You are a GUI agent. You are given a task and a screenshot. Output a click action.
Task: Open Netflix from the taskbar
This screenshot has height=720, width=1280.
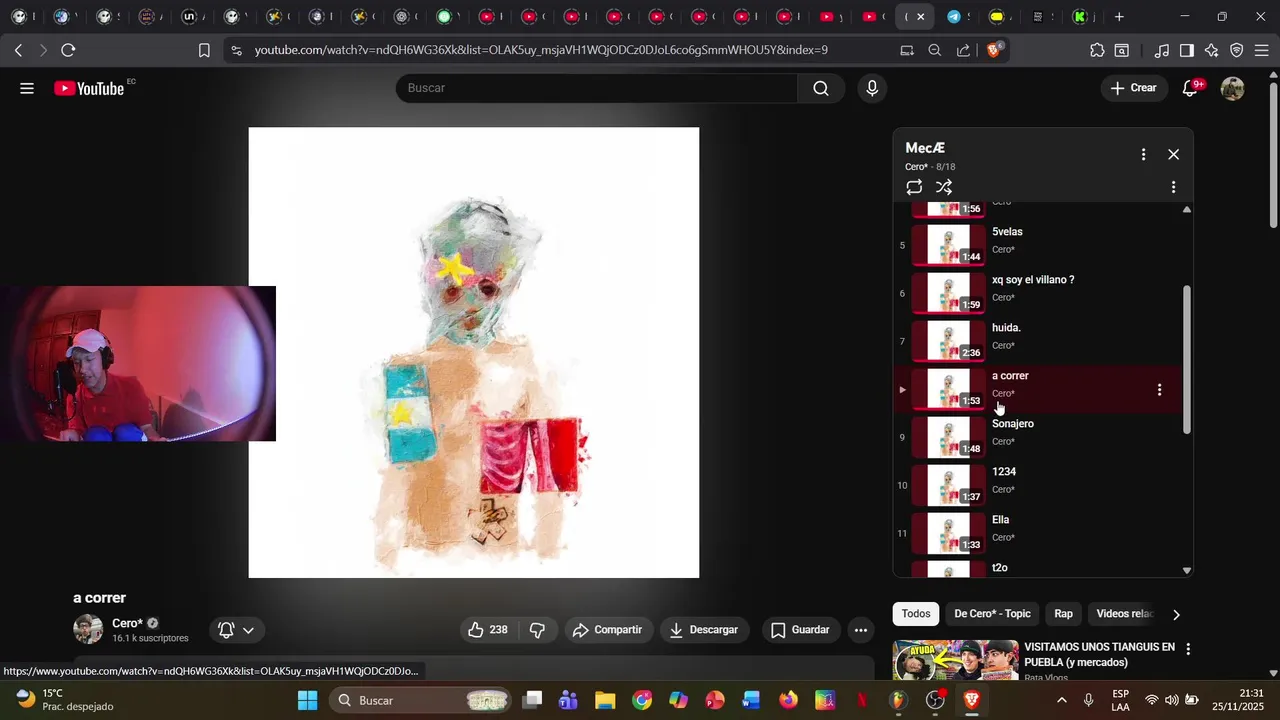[861, 700]
